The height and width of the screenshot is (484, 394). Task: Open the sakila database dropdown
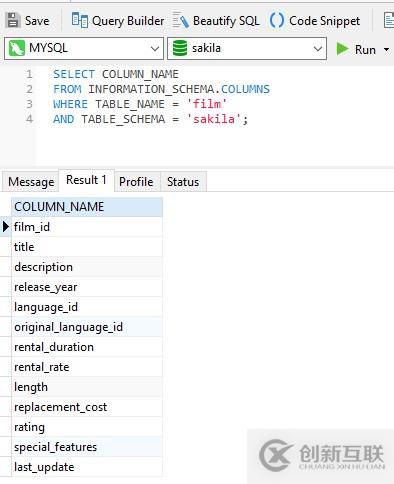pos(247,49)
